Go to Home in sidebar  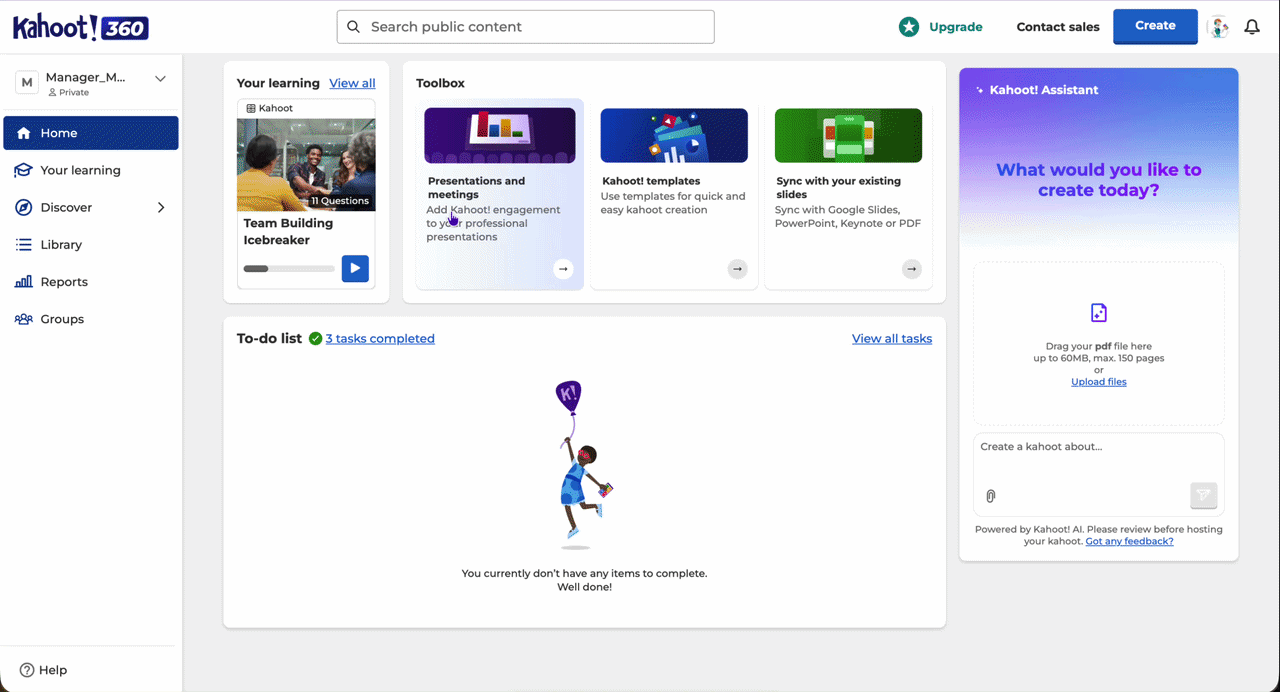pyautogui.click(x=90, y=133)
